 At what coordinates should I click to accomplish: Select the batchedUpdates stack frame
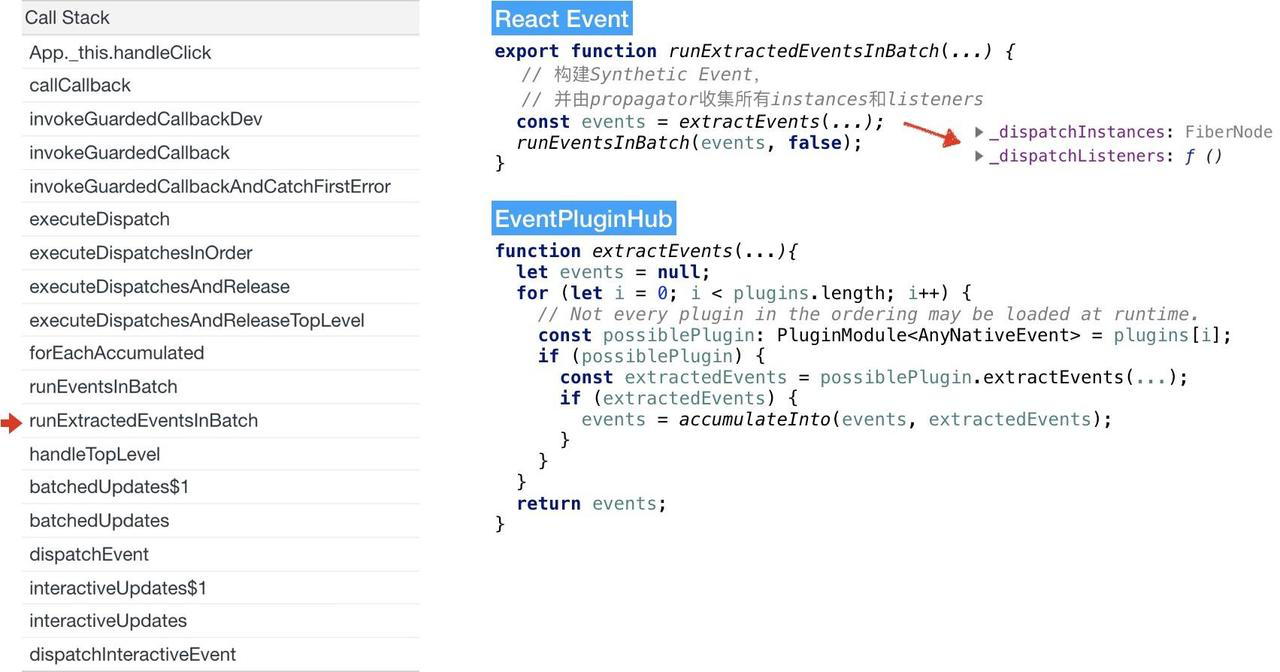(220, 521)
